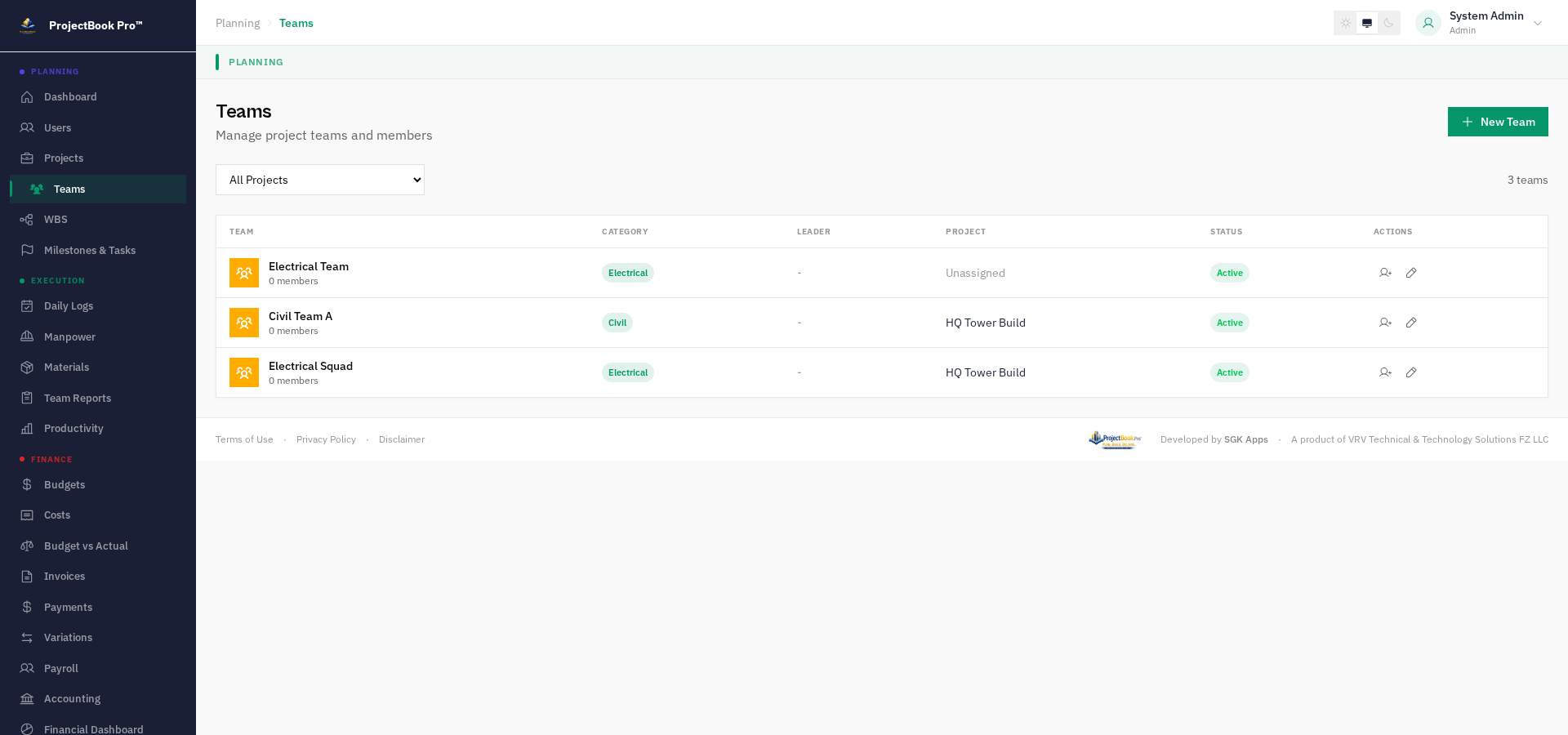Switch to dark theme with moon icon

(x=1388, y=23)
